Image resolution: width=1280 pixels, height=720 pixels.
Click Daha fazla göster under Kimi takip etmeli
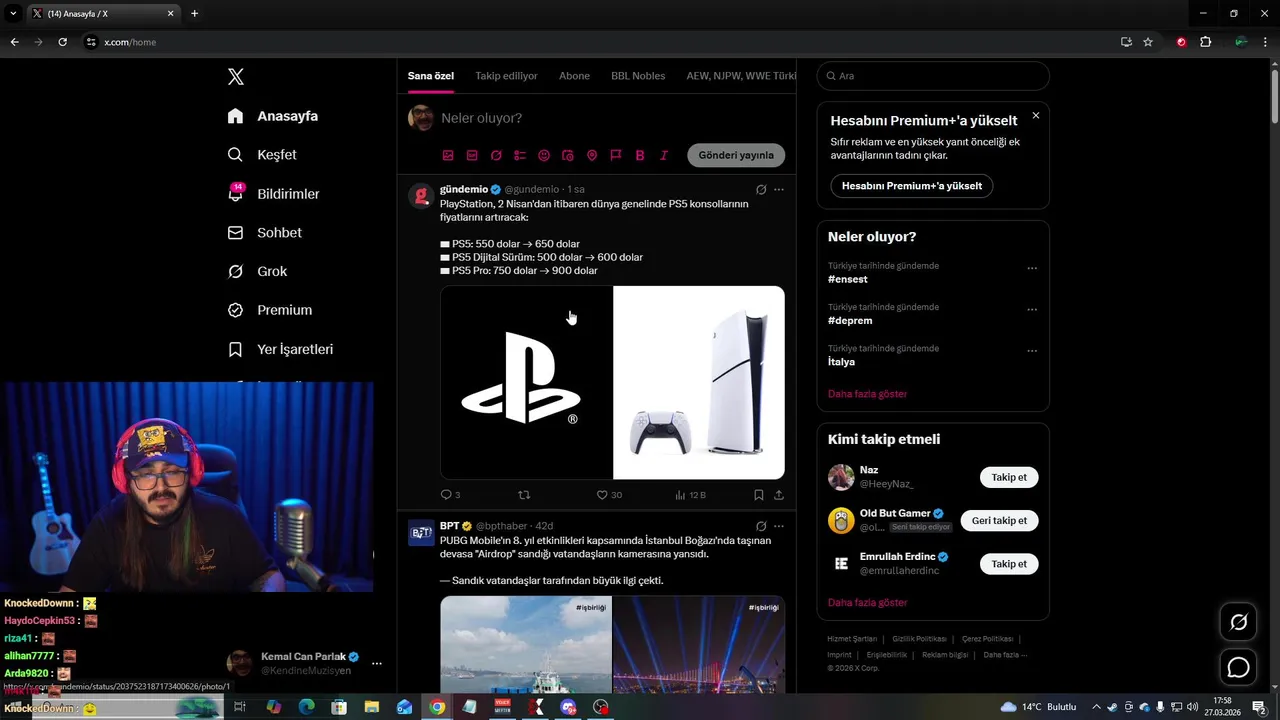pos(868,603)
